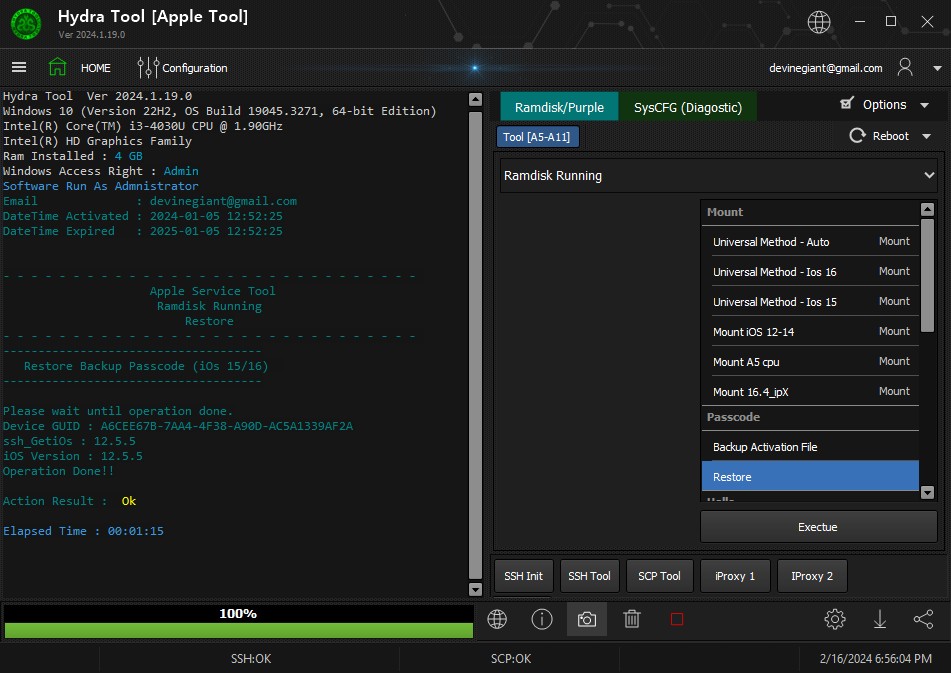
Task: Click the SCP Tool button
Action: (659, 576)
